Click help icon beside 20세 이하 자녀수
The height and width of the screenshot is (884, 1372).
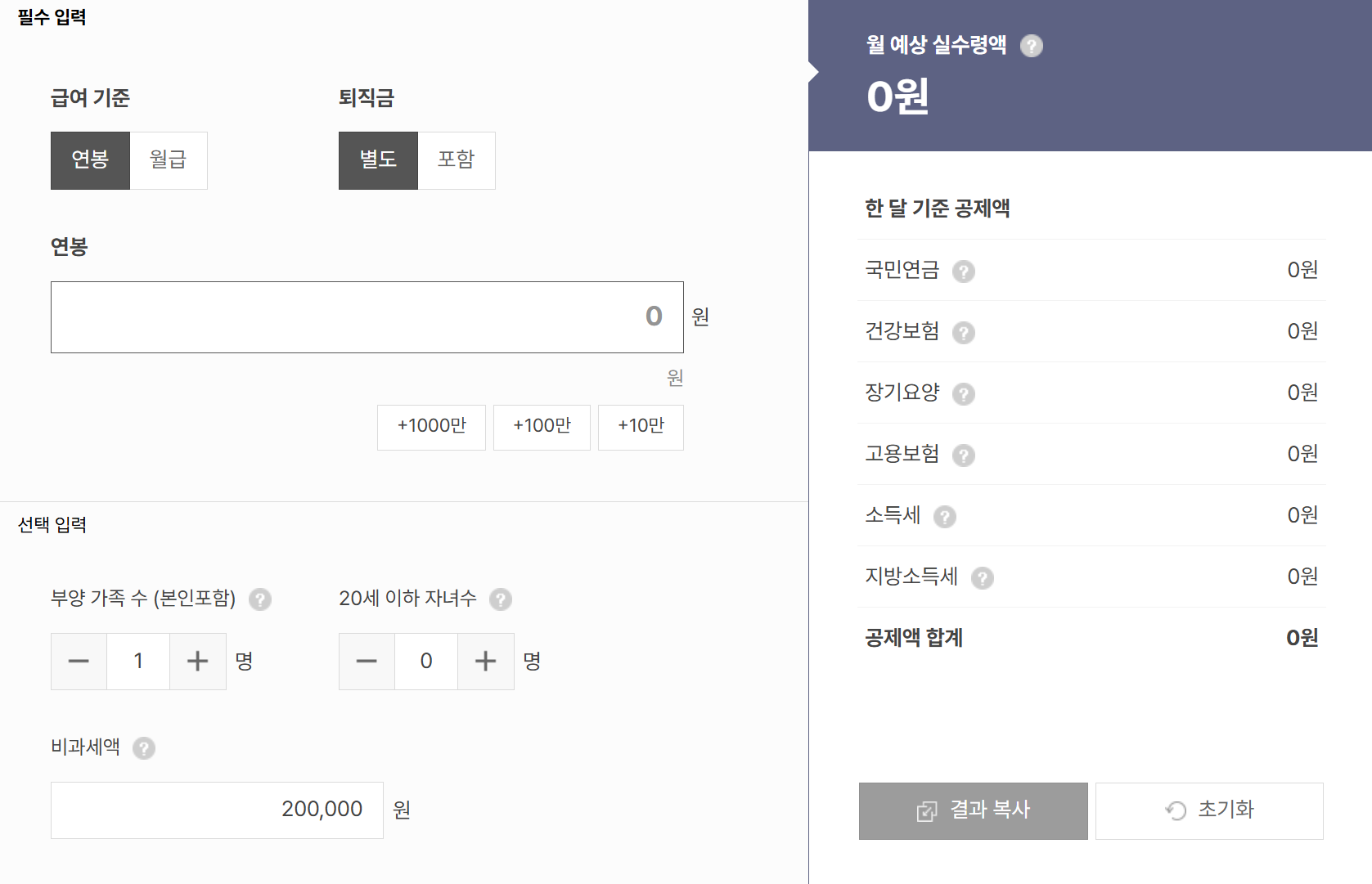(x=501, y=599)
